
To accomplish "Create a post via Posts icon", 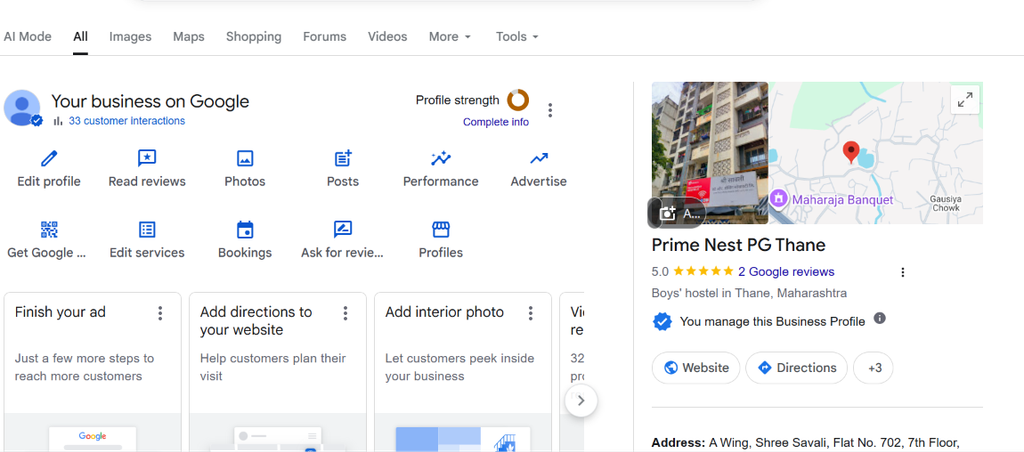I will 343,158.
